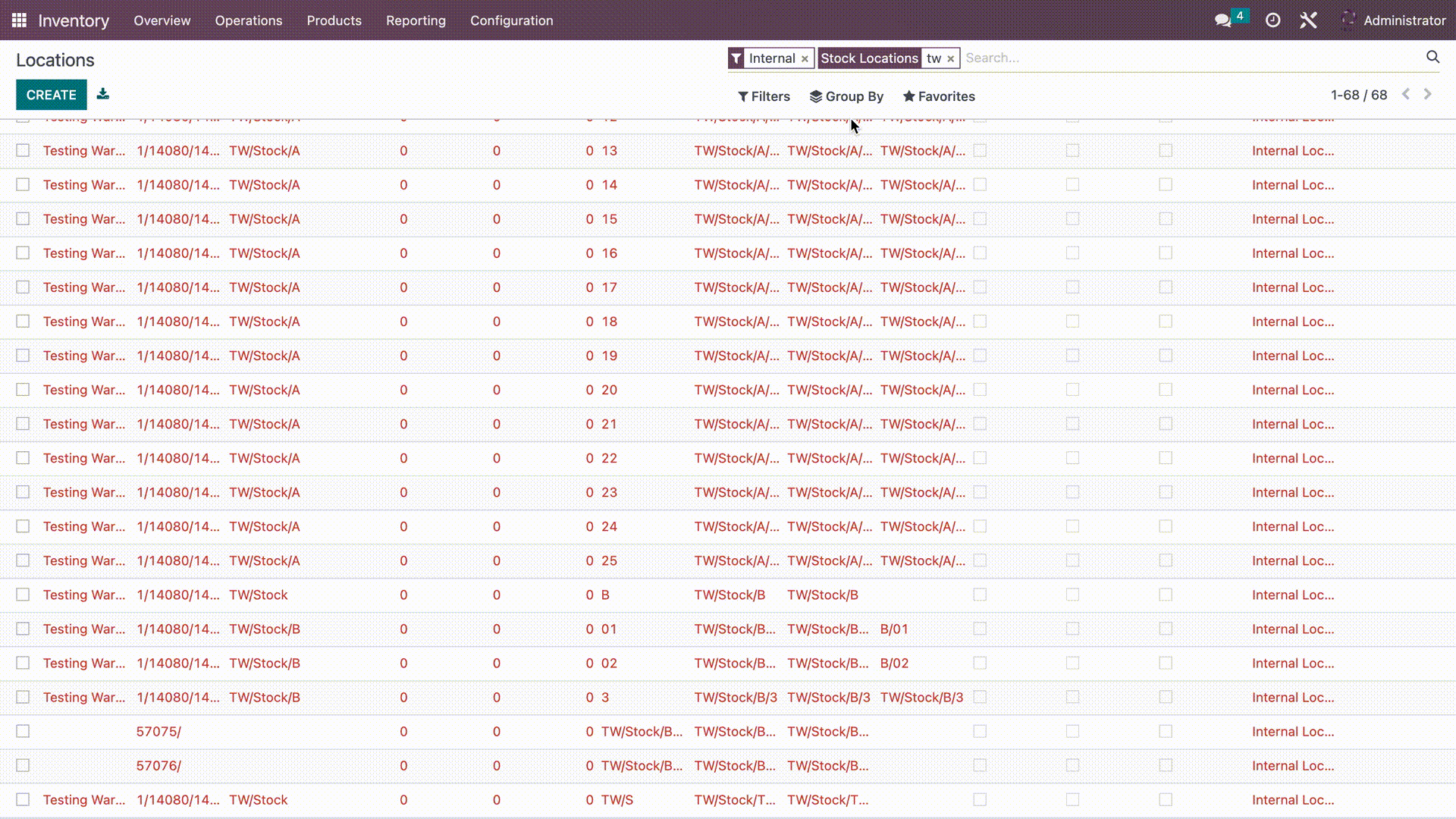Expand the Stock Locations filter
The height and width of the screenshot is (819, 1456).
(869, 58)
